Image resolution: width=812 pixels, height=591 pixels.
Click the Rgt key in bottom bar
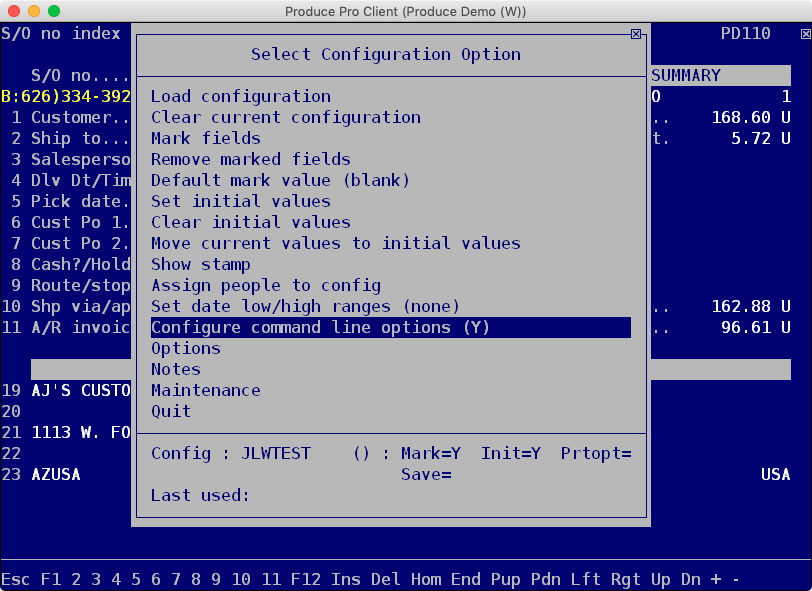point(626,579)
